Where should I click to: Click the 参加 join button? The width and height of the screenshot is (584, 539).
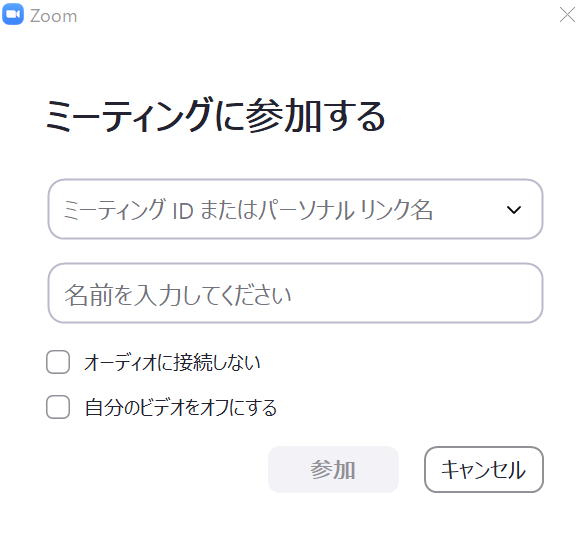333,469
